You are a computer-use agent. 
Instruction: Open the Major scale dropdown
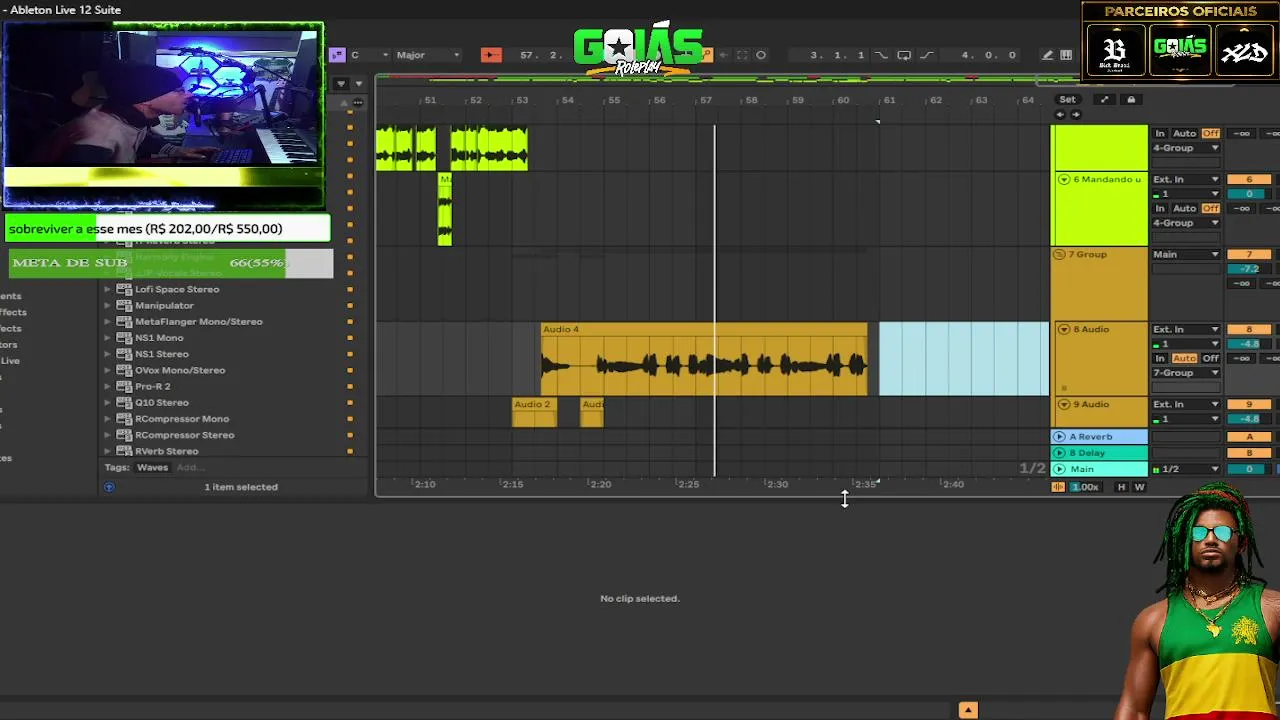tap(427, 55)
